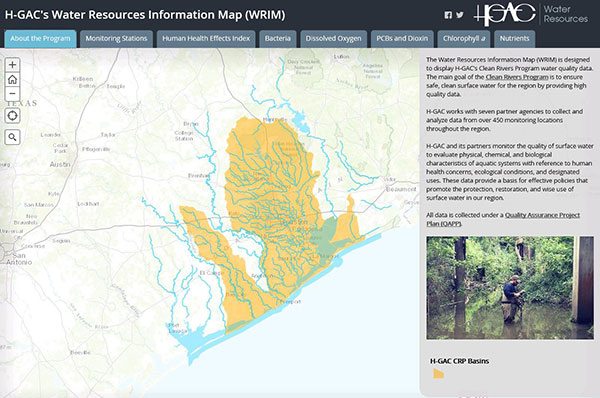Click the home extent icon
Screen dimensions: 600x398
pyautogui.click(x=12, y=79)
